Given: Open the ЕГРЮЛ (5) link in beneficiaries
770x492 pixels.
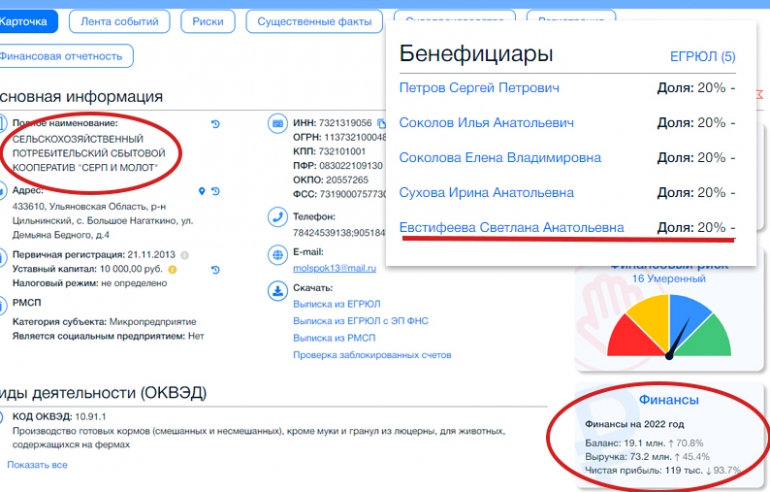Looking at the screenshot, I should click(x=702, y=56).
